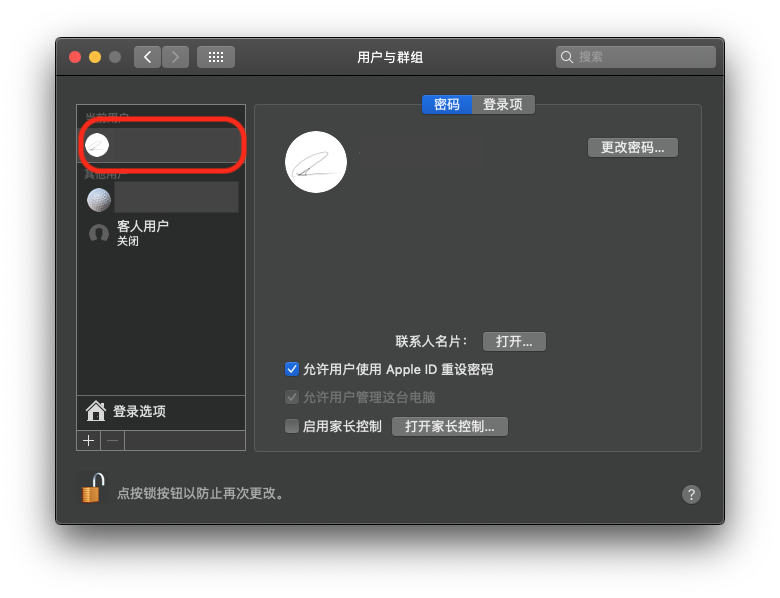Image resolution: width=780 pixels, height=598 pixels.
Task: Select the 密码 tab
Action: tap(447, 104)
